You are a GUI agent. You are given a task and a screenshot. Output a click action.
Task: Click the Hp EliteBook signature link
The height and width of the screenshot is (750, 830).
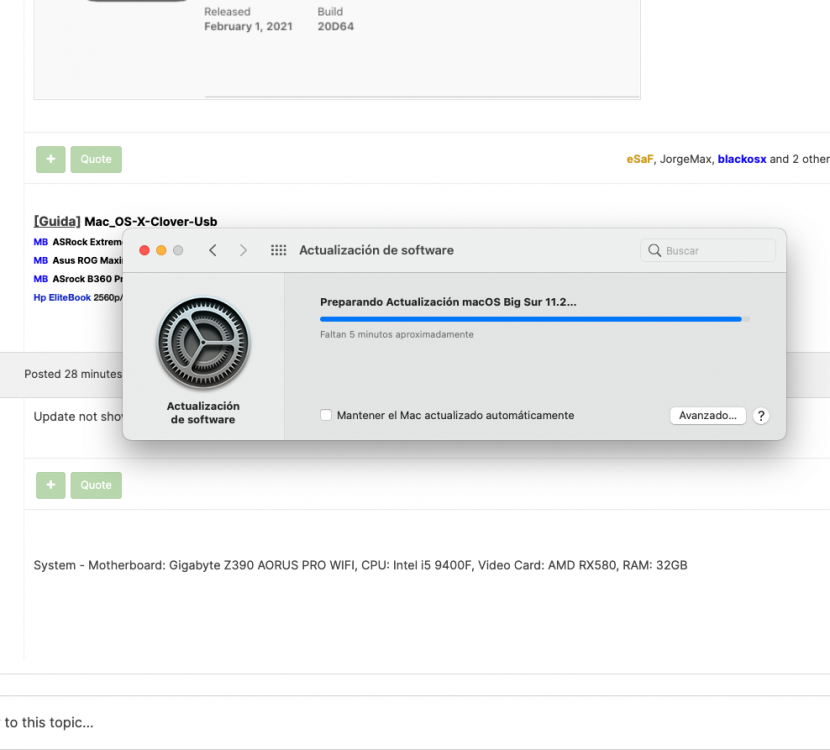[x=62, y=297]
